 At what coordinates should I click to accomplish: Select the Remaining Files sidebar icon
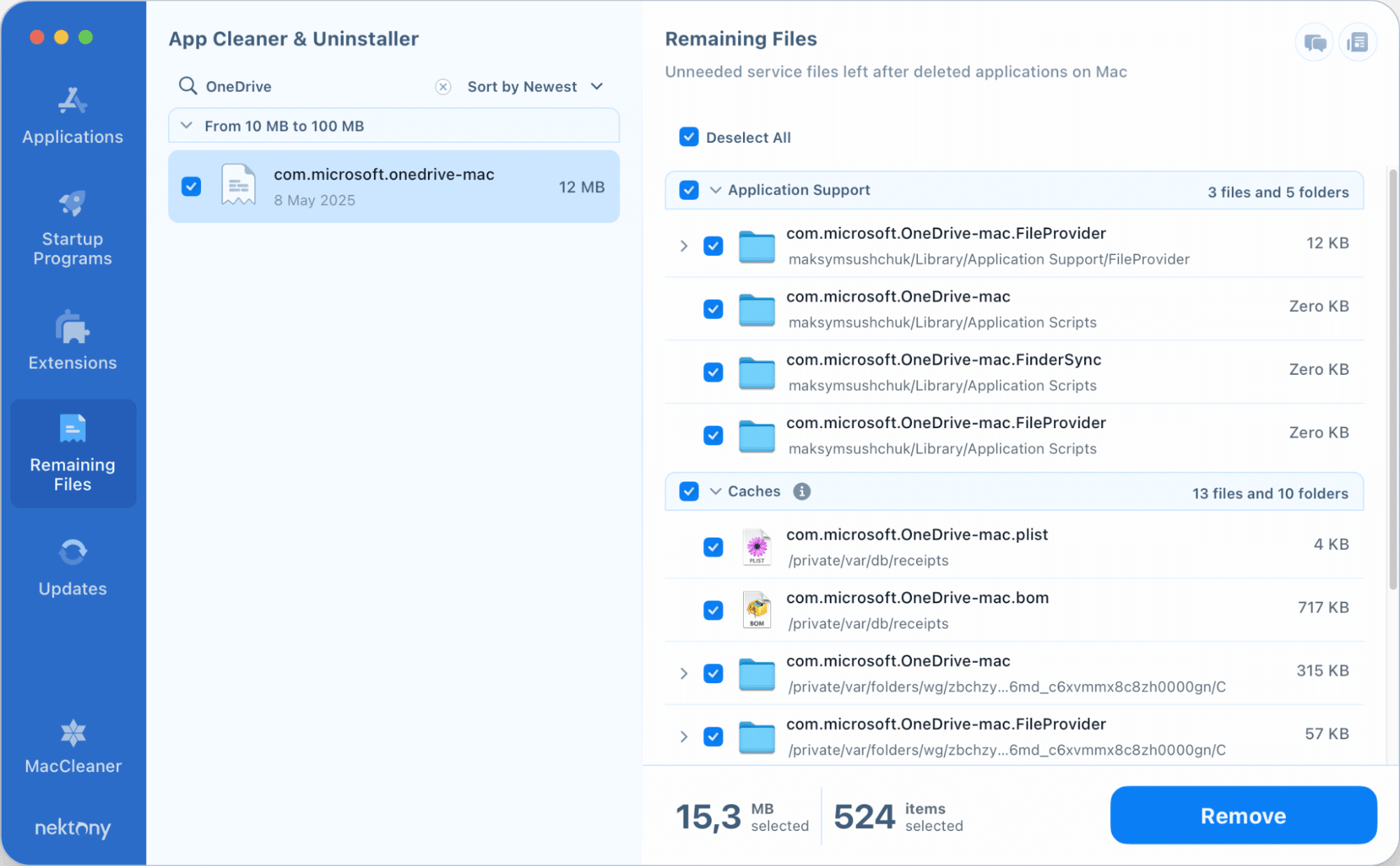(x=72, y=452)
